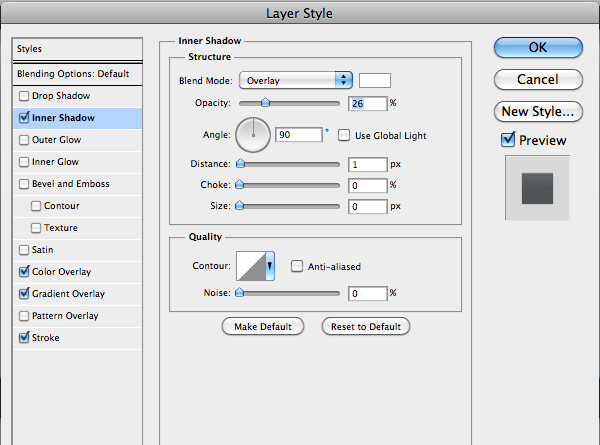600x445 pixels.
Task: Uncheck the Preview checkbox
Action: click(x=508, y=140)
